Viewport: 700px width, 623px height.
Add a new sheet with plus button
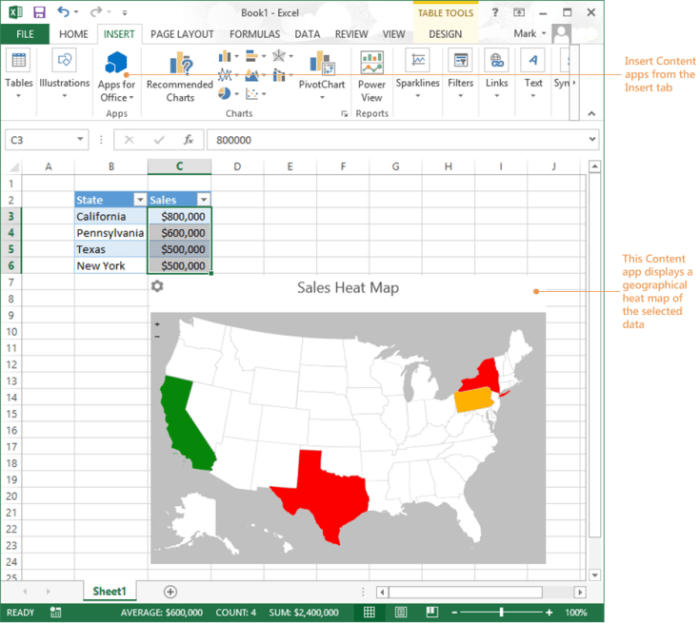point(170,592)
